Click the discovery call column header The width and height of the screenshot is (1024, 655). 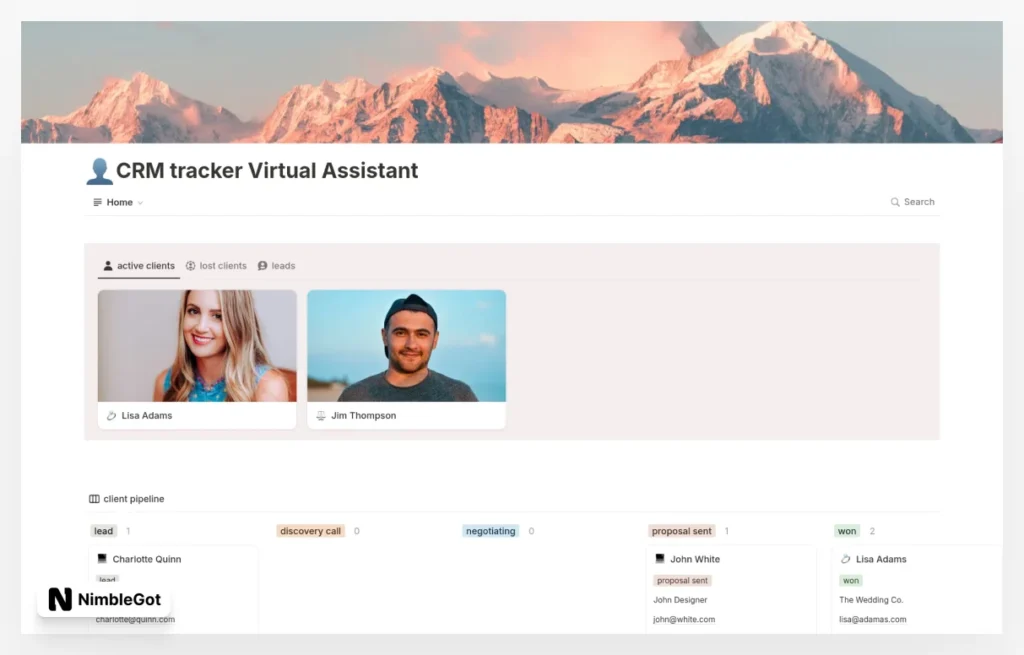(x=310, y=531)
